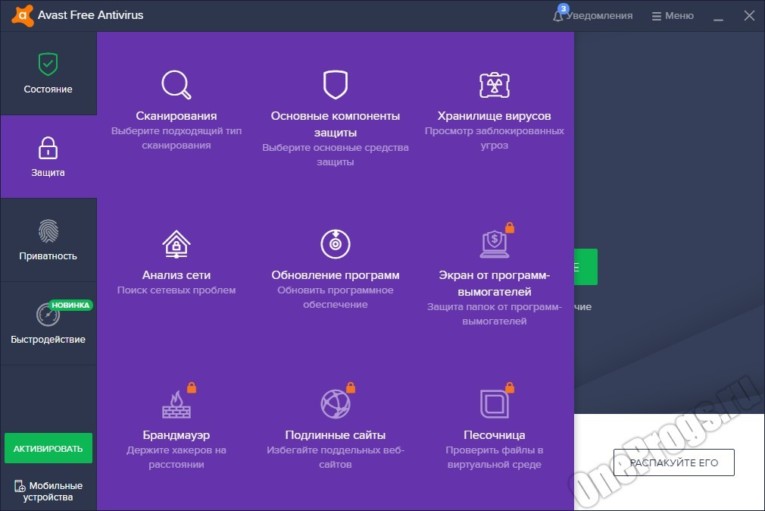Open Экран от программ-вымогателей laptop icon
This screenshot has width=765, height=511.
tap(494, 244)
